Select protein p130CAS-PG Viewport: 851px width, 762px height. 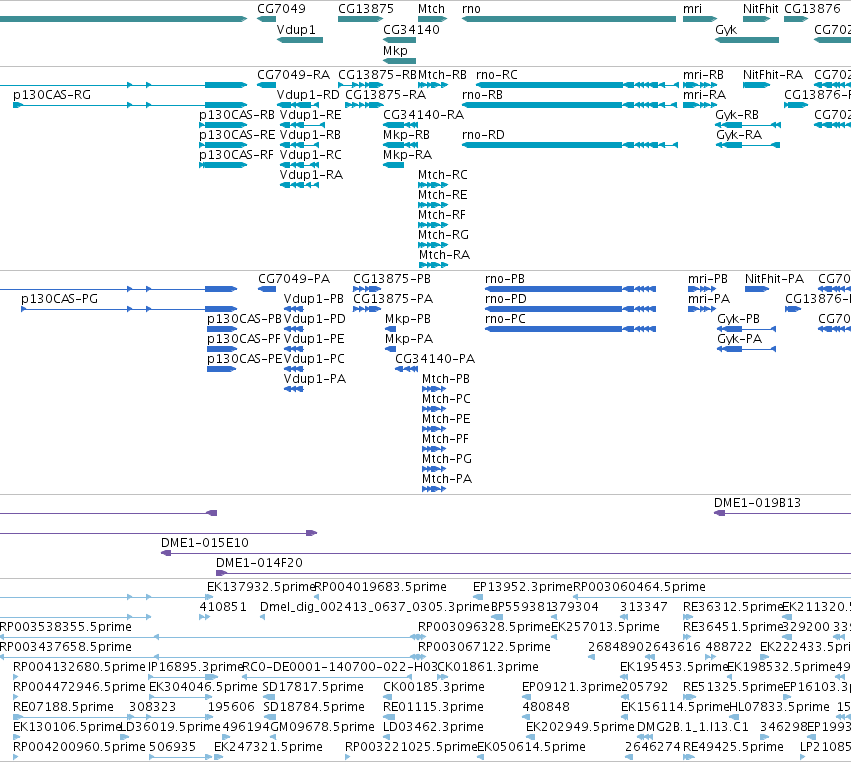[x=59, y=299]
